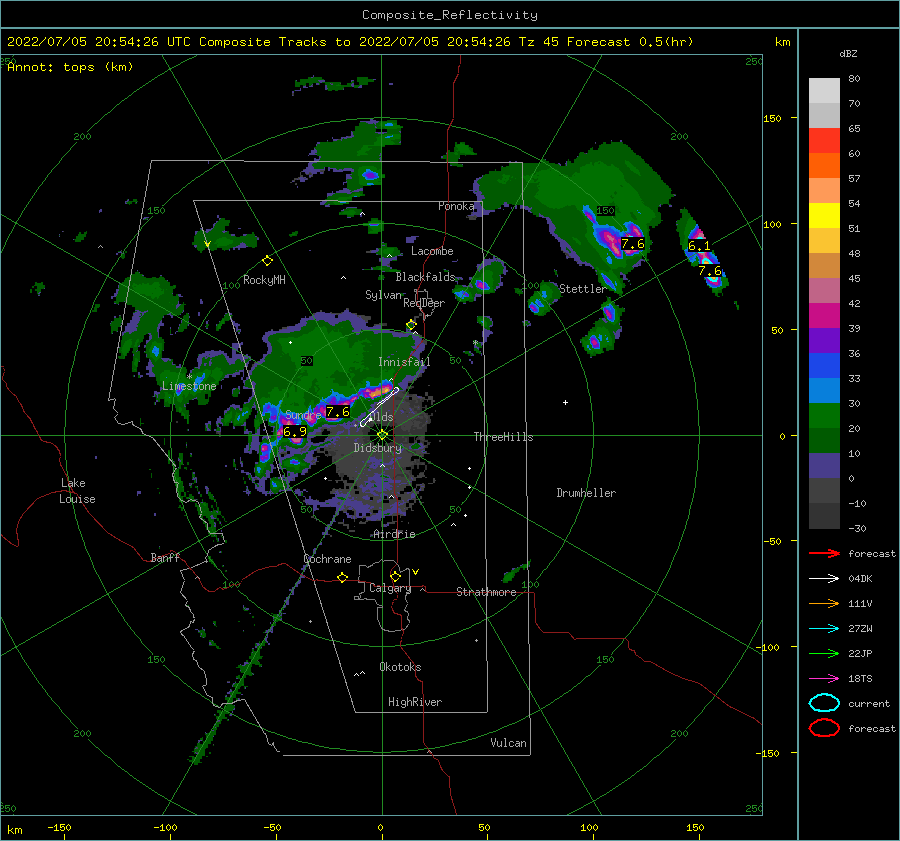Click the Banff town label
This screenshot has width=900, height=841.
coord(165,557)
